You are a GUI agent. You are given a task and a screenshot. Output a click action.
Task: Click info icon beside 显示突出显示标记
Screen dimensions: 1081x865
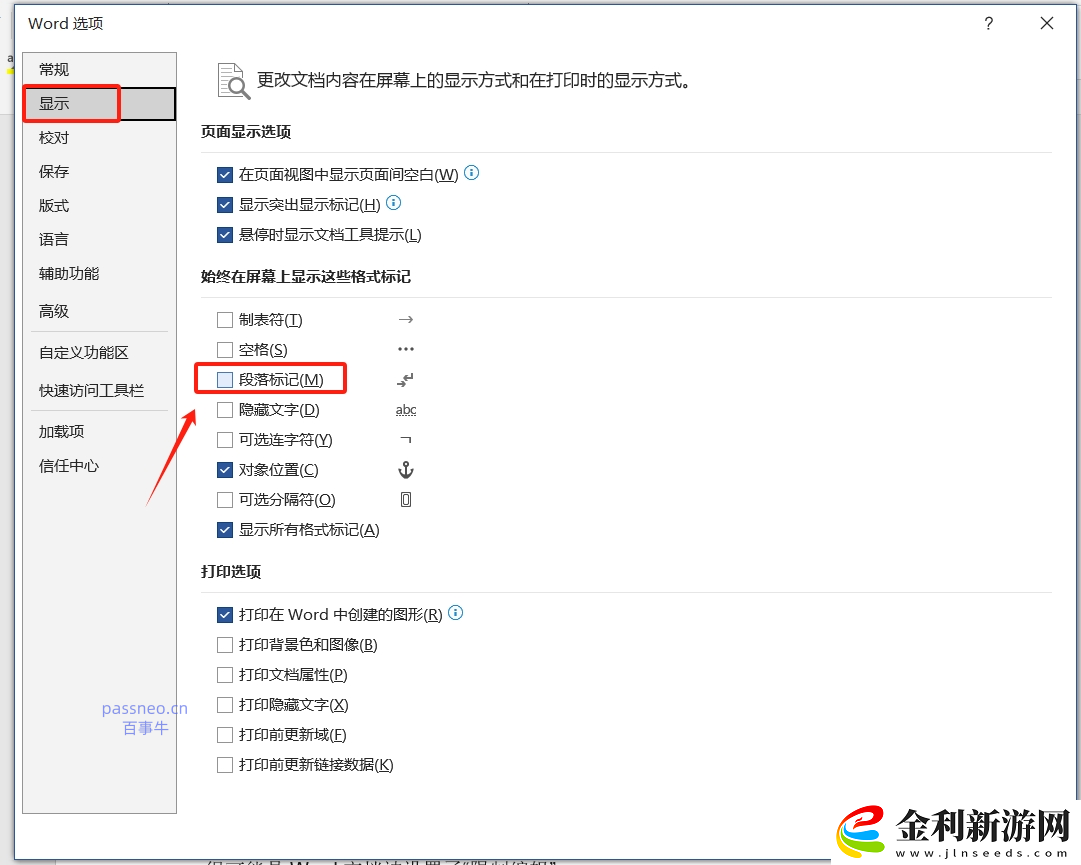[x=394, y=203]
